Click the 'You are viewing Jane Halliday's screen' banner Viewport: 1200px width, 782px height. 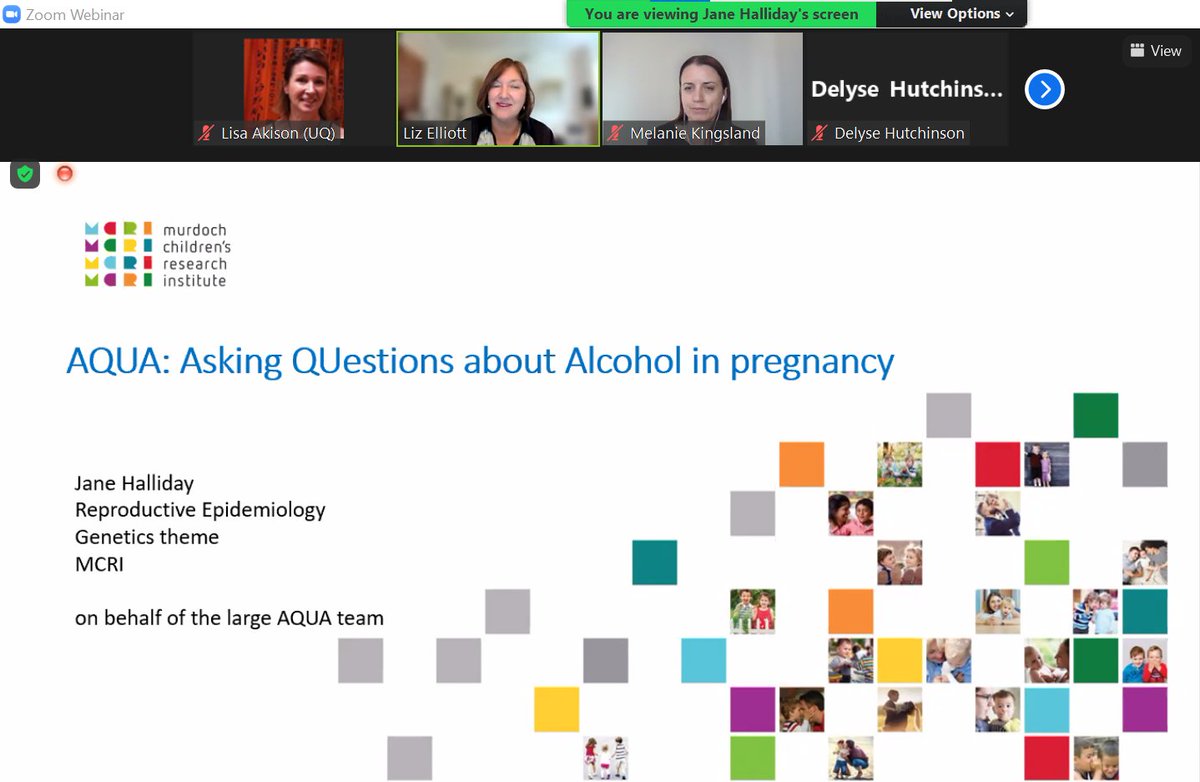point(721,14)
